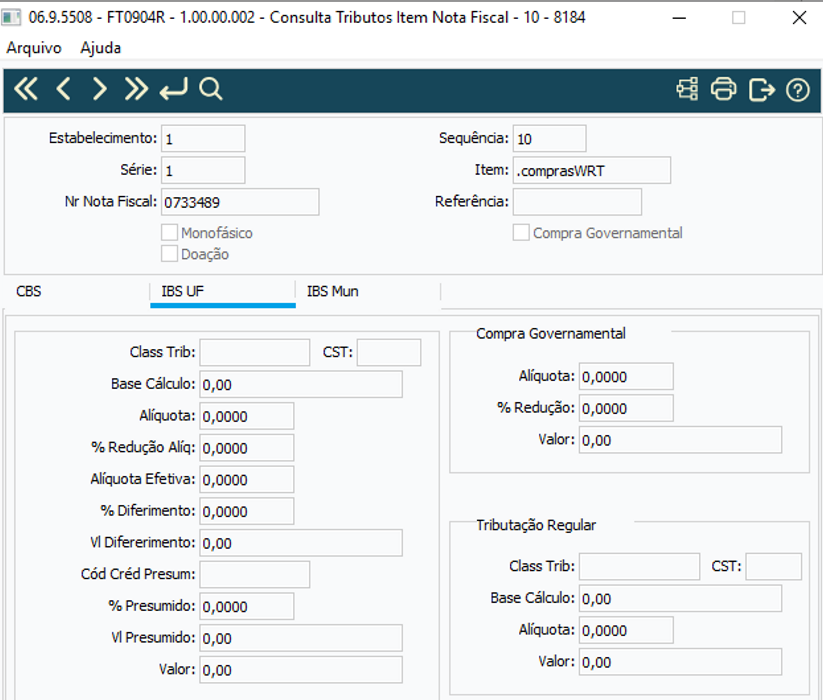The height and width of the screenshot is (700, 823).
Task: Click the % Redução Alíq field
Action: coord(247,448)
